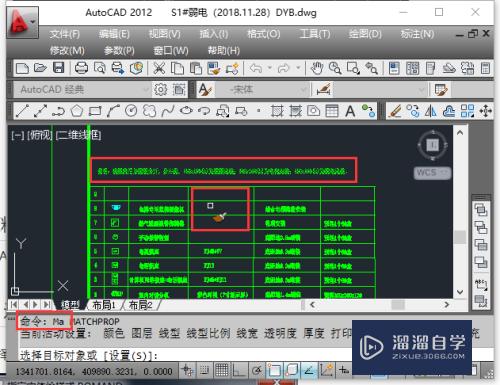This screenshot has height=385, width=500.
Task: Click the Erase tool icon
Action: pyautogui.click(x=395, y=111)
